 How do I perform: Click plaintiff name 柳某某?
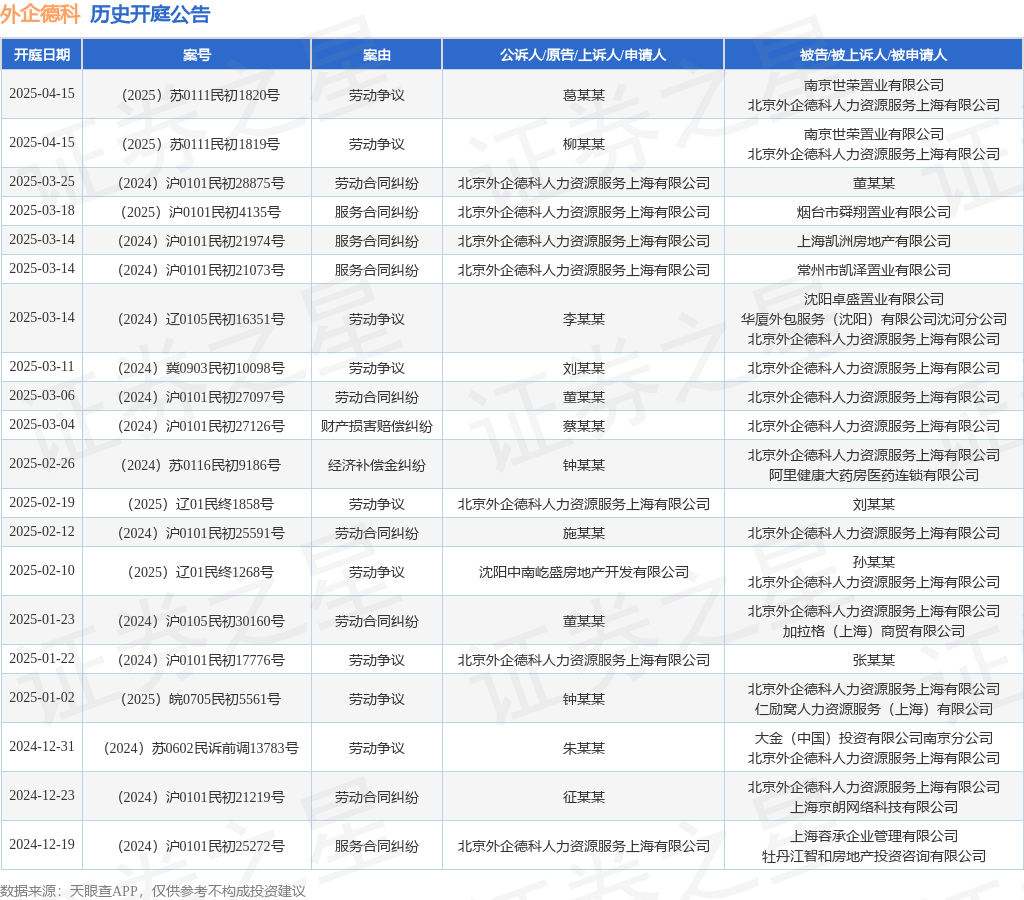pos(583,144)
